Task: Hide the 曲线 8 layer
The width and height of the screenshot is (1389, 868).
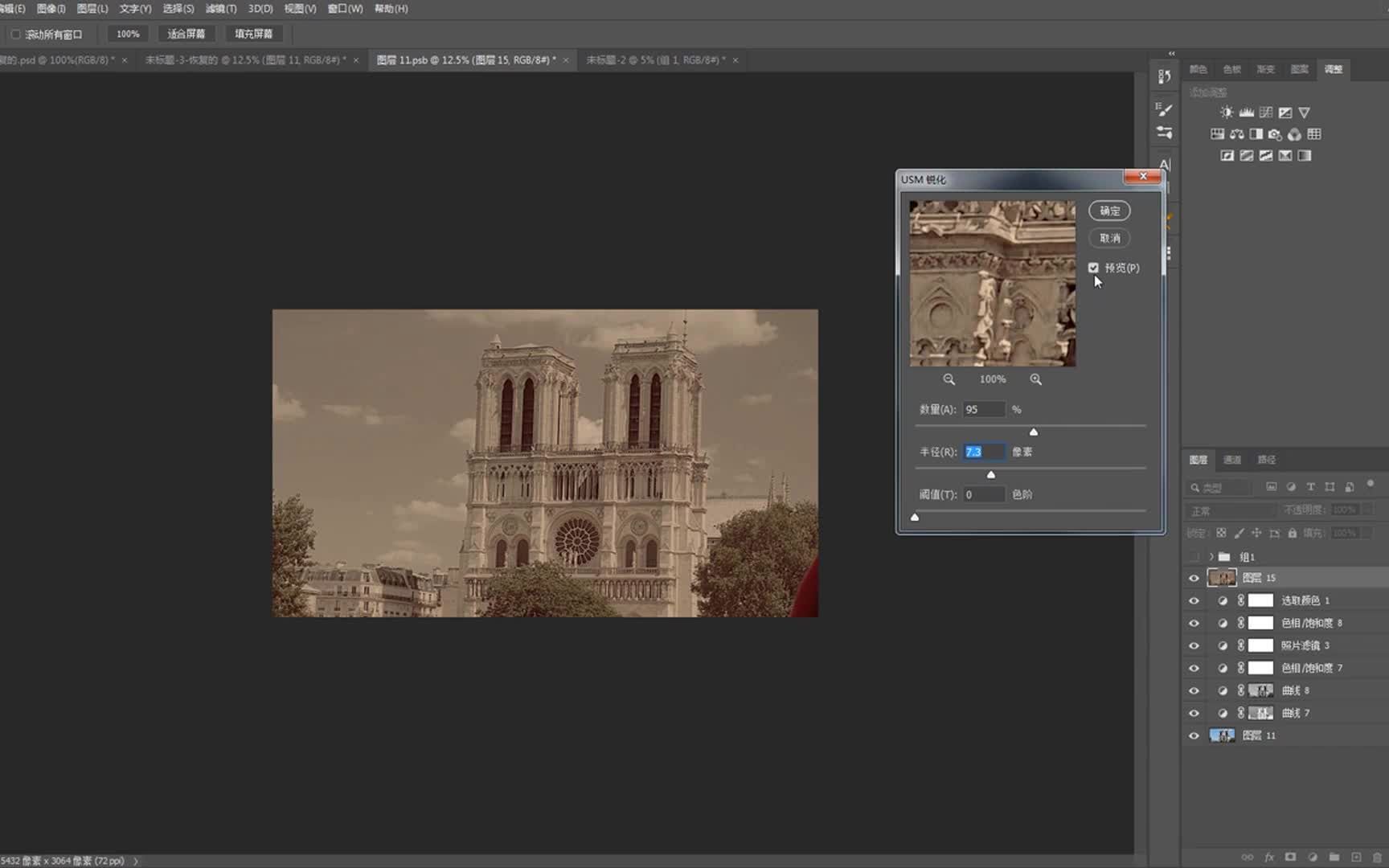Action: [1194, 690]
